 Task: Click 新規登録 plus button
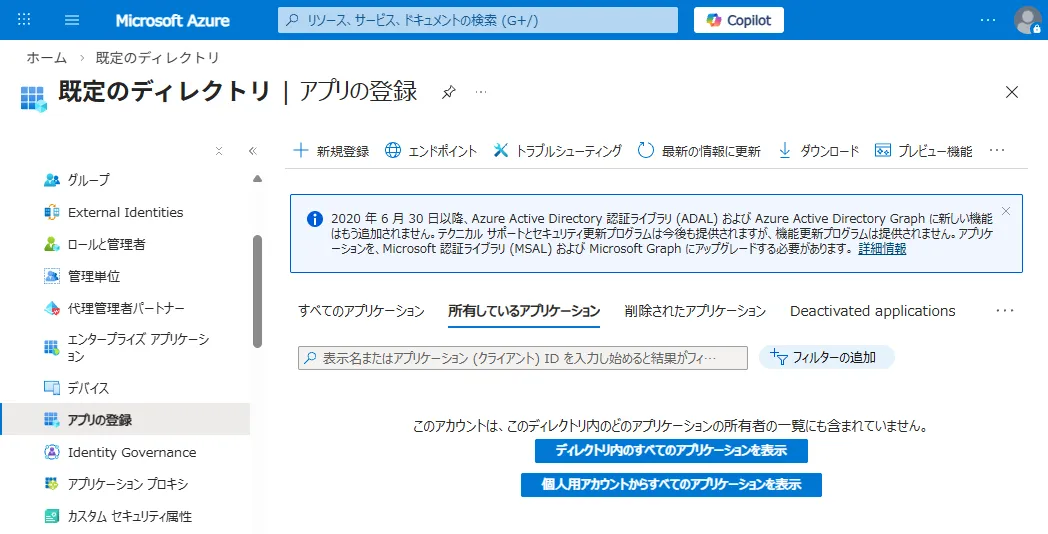click(x=332, y=151)
